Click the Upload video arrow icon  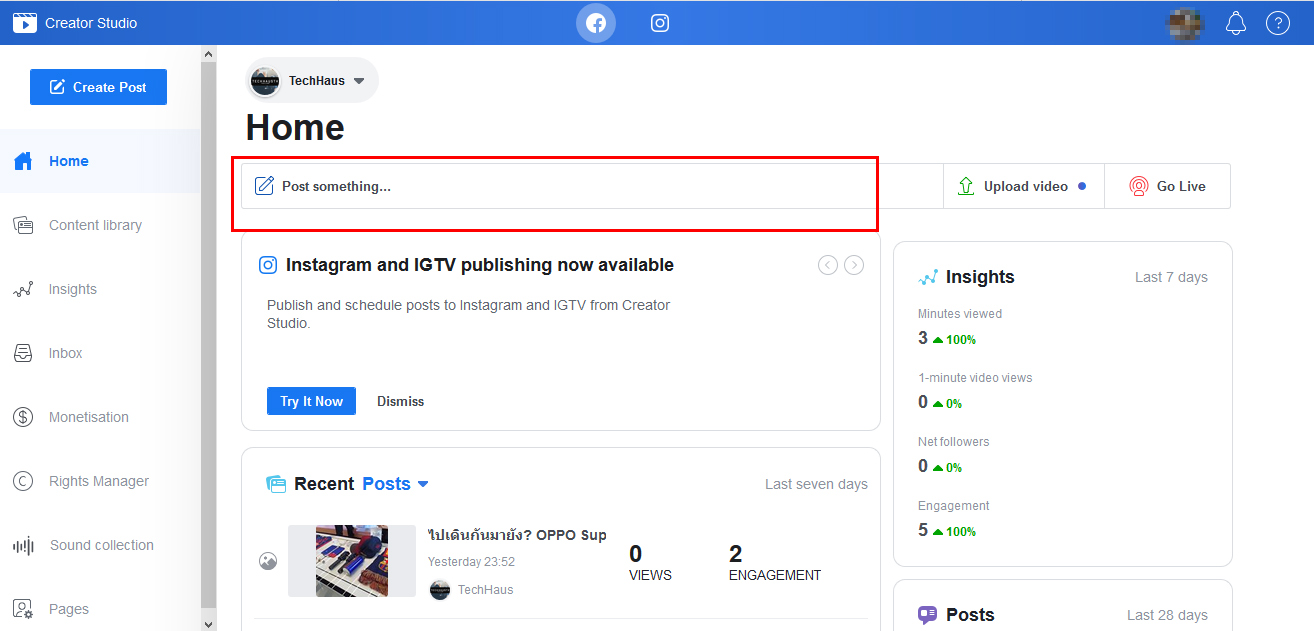coord(966,186)
